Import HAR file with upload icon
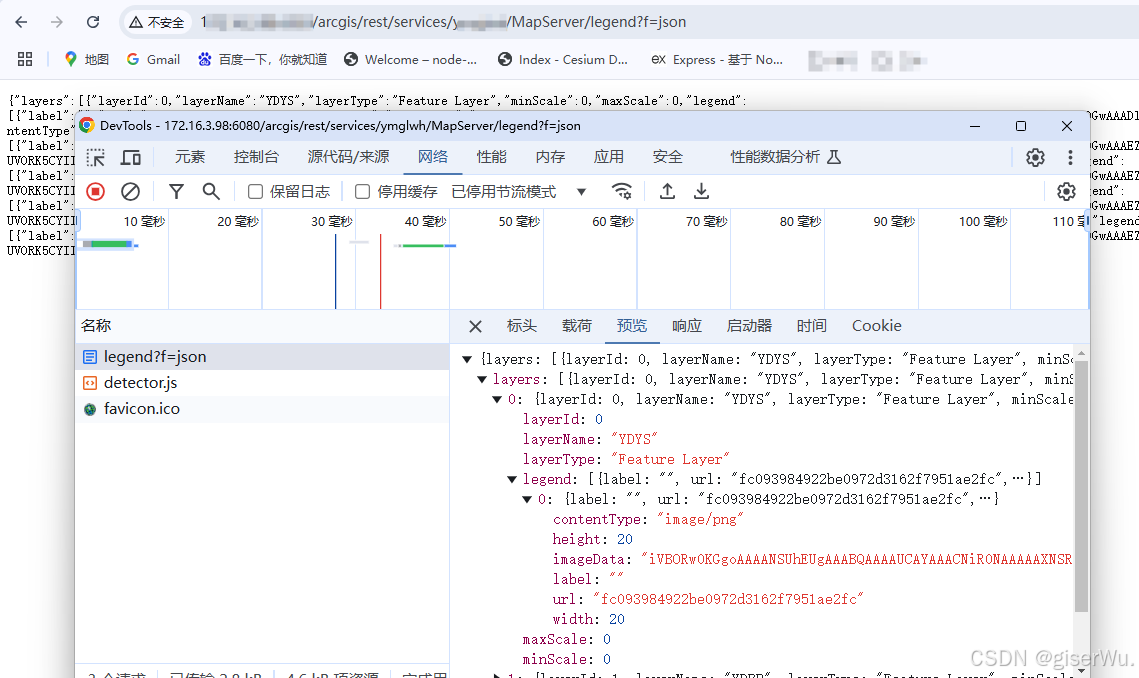1139x678 pixels. 667,191
